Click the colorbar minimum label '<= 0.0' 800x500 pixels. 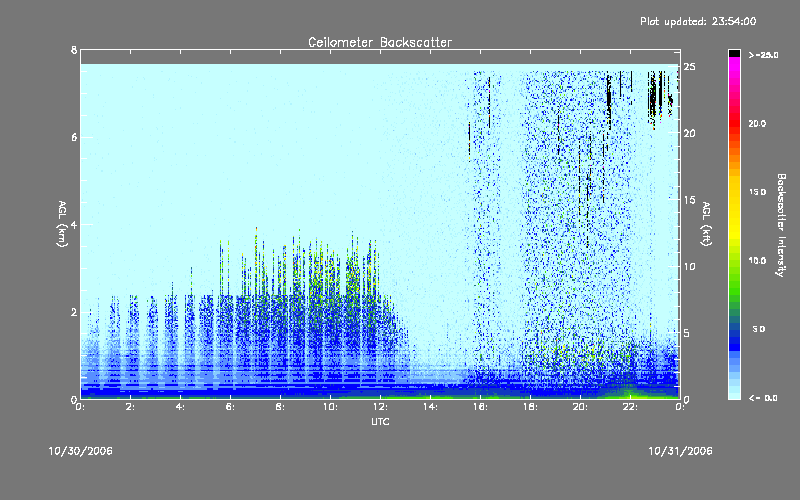pos(763,398)
